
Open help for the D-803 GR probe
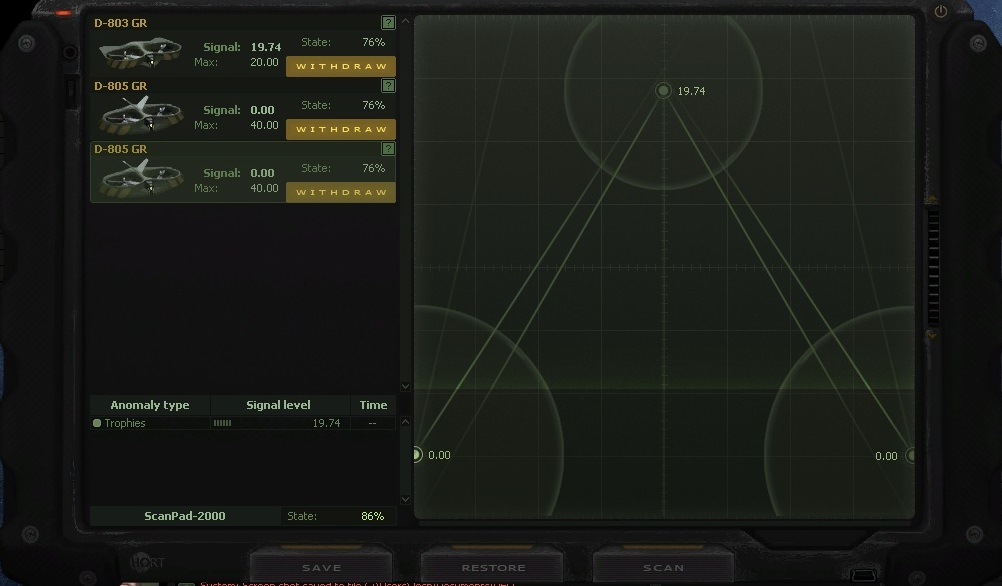tap(388, 23)
